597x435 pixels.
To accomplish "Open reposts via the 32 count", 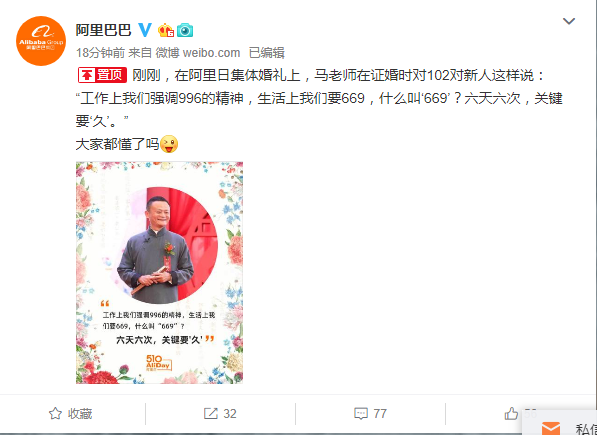I will [x=230, y=414].
